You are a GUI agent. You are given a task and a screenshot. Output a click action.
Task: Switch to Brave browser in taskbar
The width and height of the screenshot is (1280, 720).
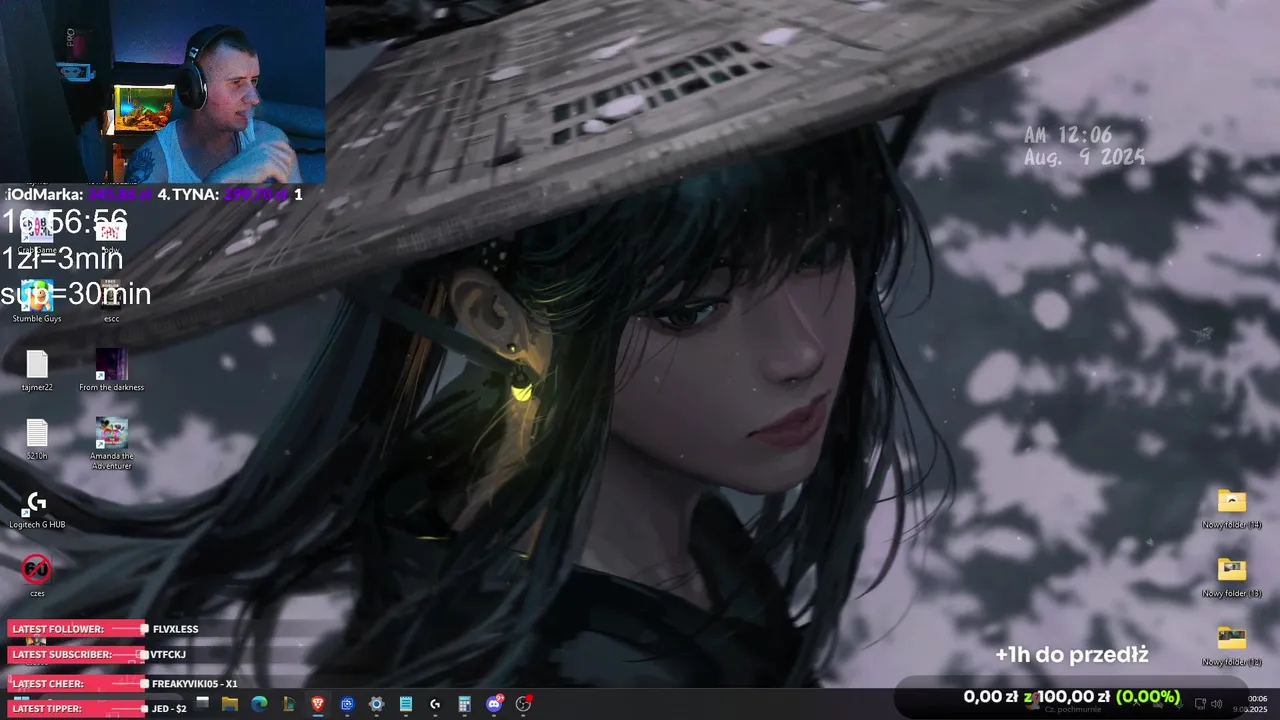tap(318, 704)
